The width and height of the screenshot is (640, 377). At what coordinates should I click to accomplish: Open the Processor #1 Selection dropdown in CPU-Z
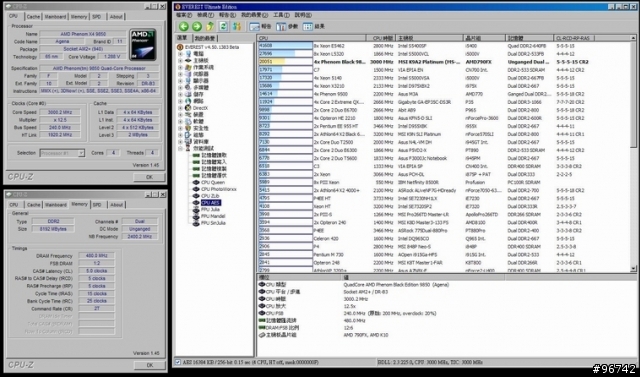tap(81, 153)
